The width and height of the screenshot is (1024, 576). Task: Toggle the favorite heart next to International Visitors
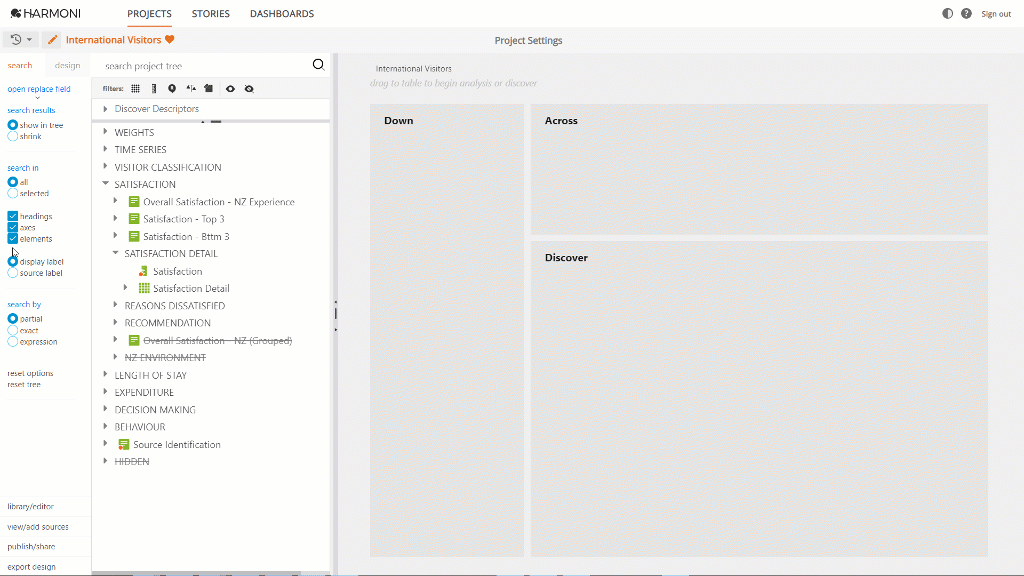click(x=170, y=40)
